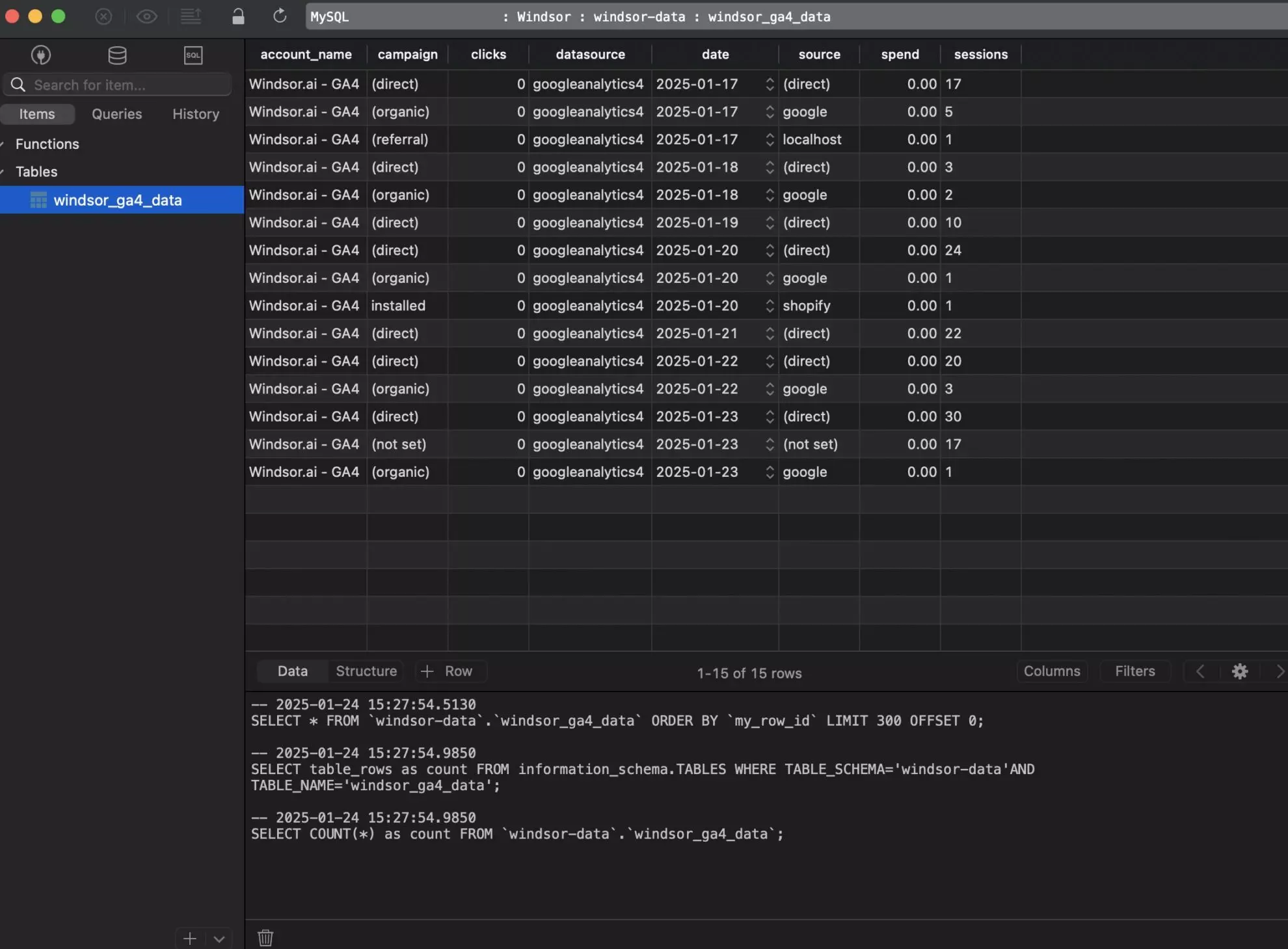Focus the Search for item field
The height and width of the screenshot is (949, 1288).
[x=118, y=85]
